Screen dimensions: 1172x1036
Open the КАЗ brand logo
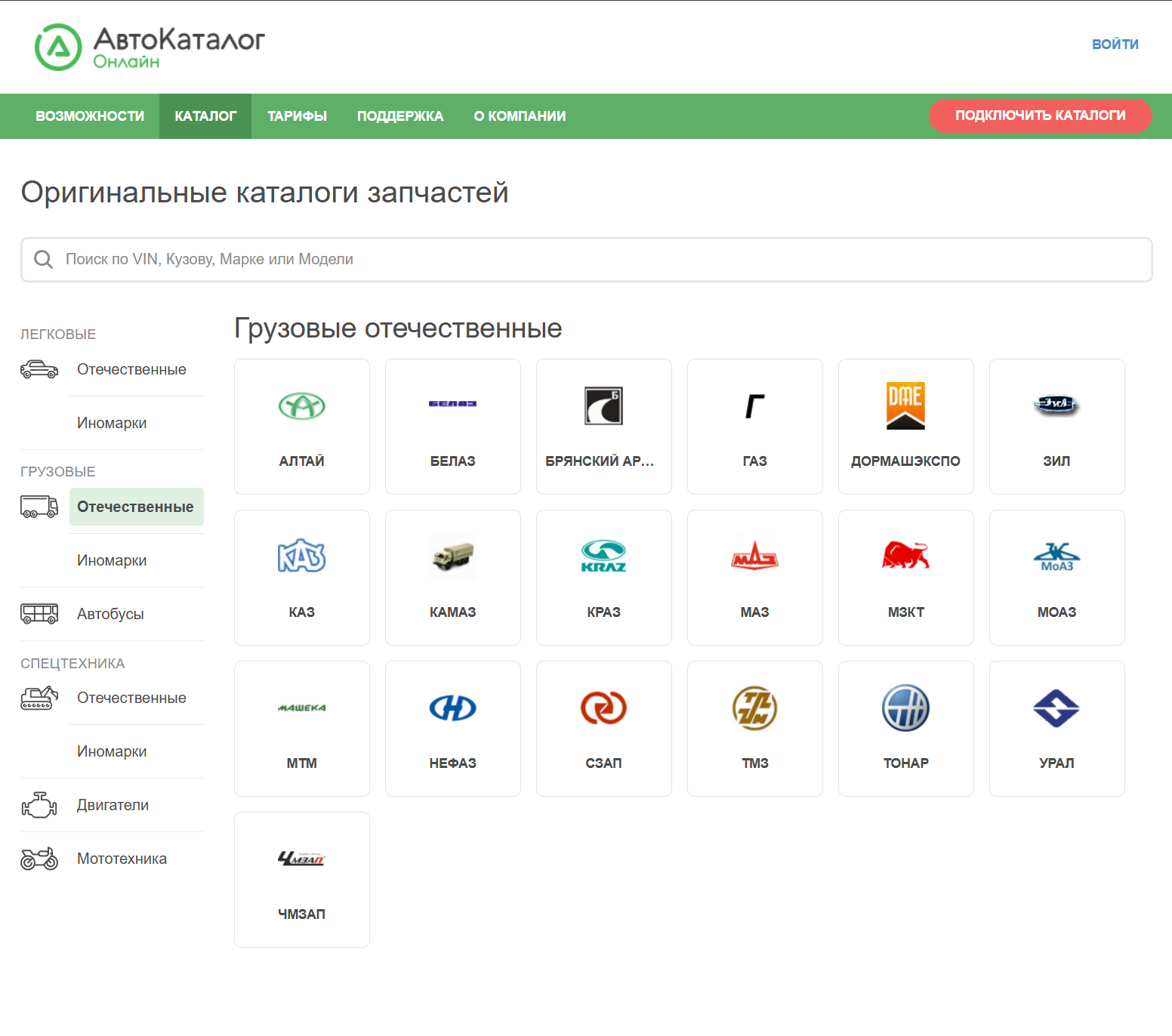click(302, 557)
